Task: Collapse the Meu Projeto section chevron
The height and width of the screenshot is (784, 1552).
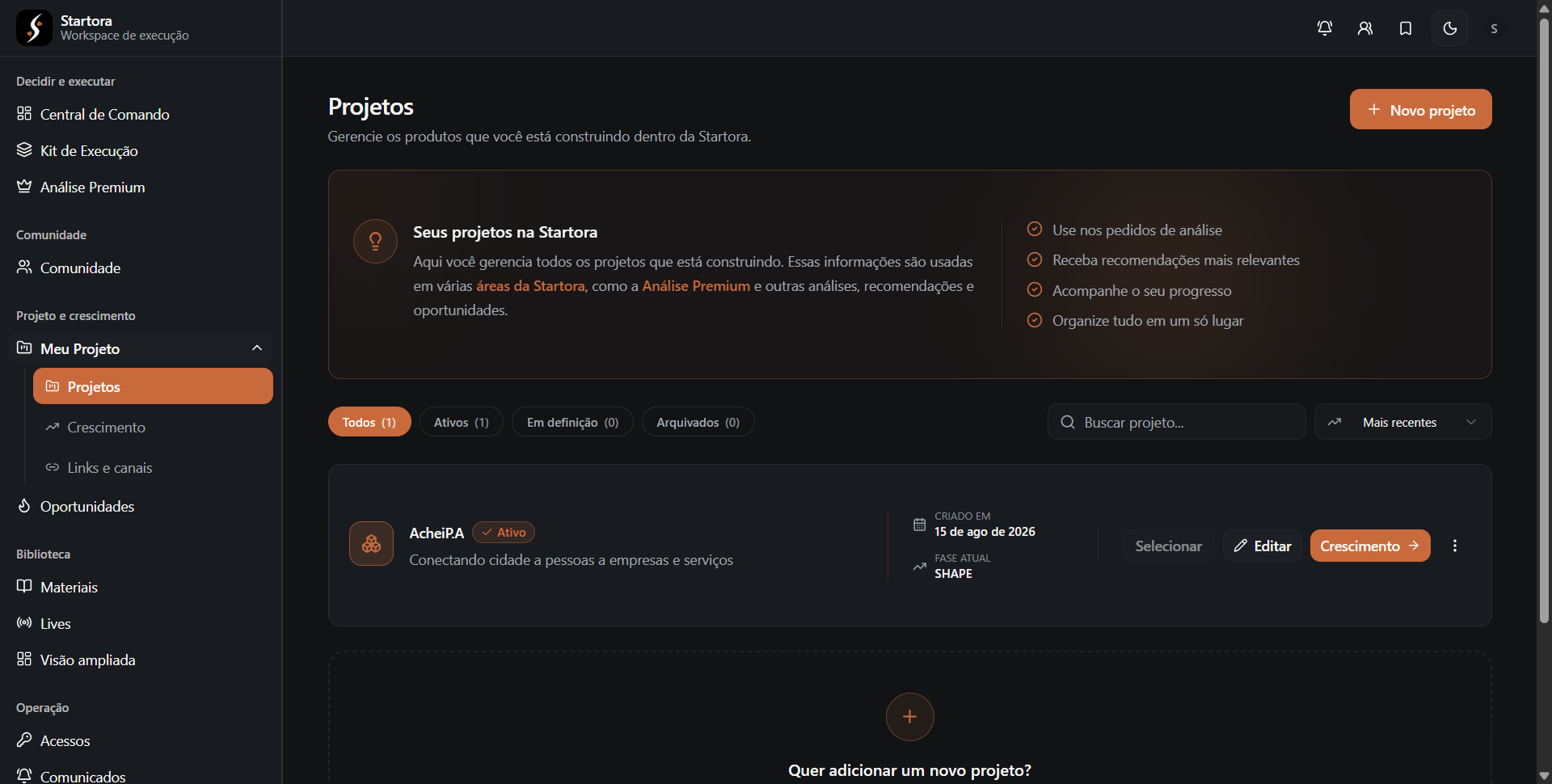Action: pyautogui.click(x=257, y=348)
